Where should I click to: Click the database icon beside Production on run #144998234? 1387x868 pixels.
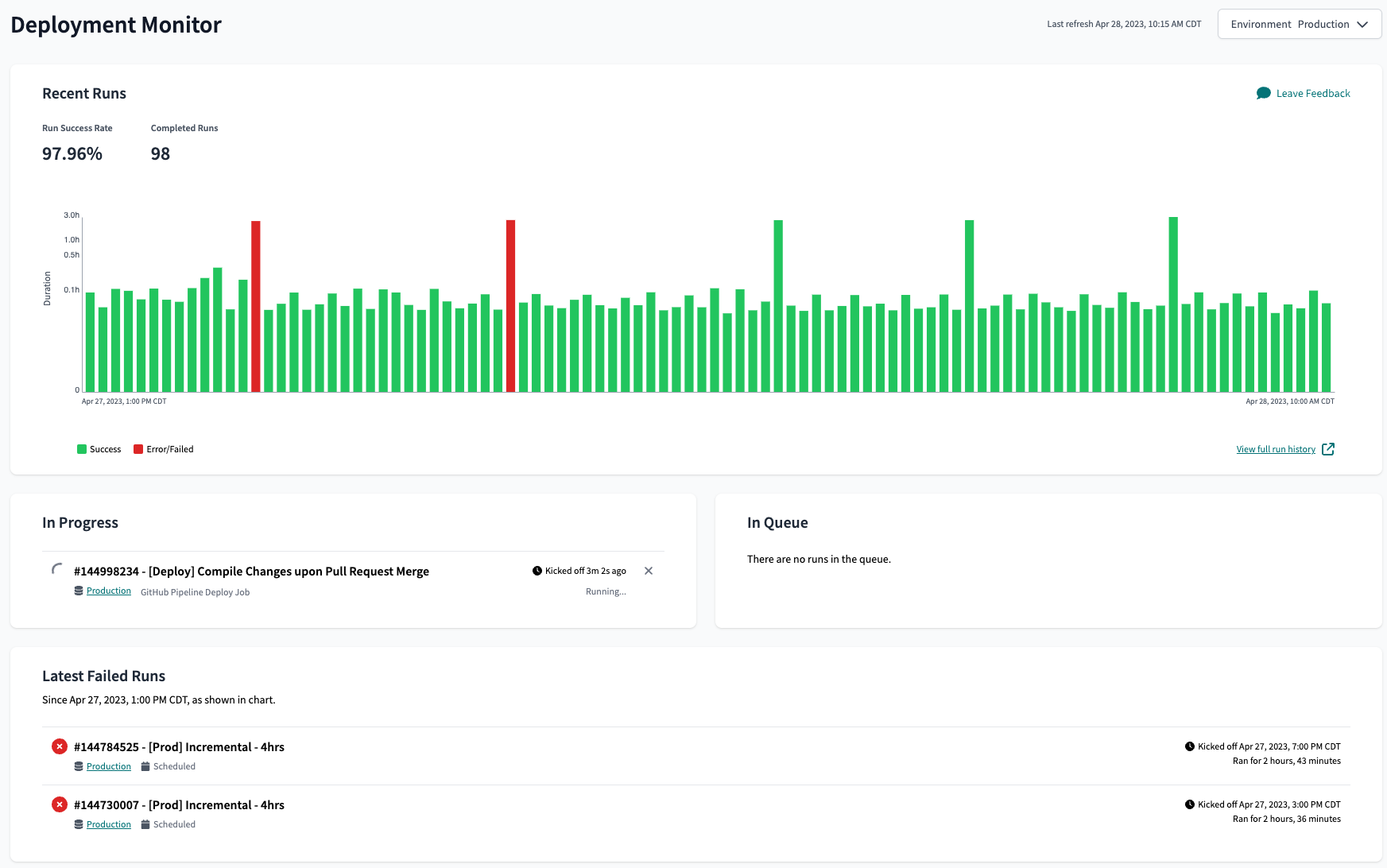click(79, 591)
